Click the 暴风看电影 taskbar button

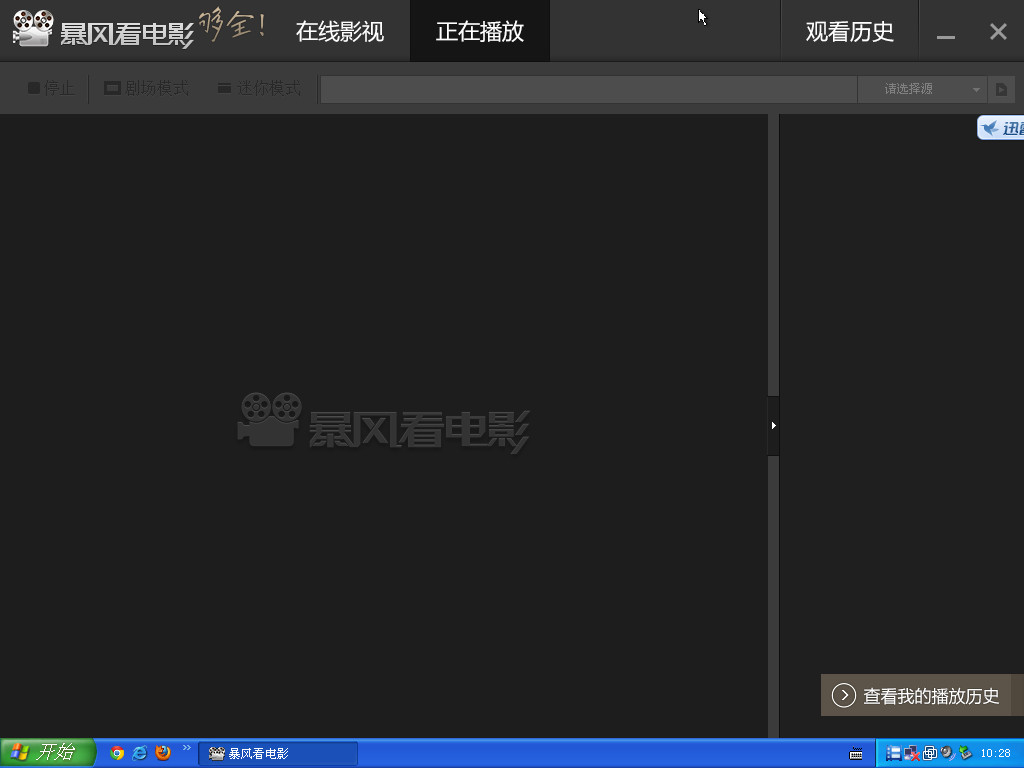pyautogui.click(x=278, y=754)
